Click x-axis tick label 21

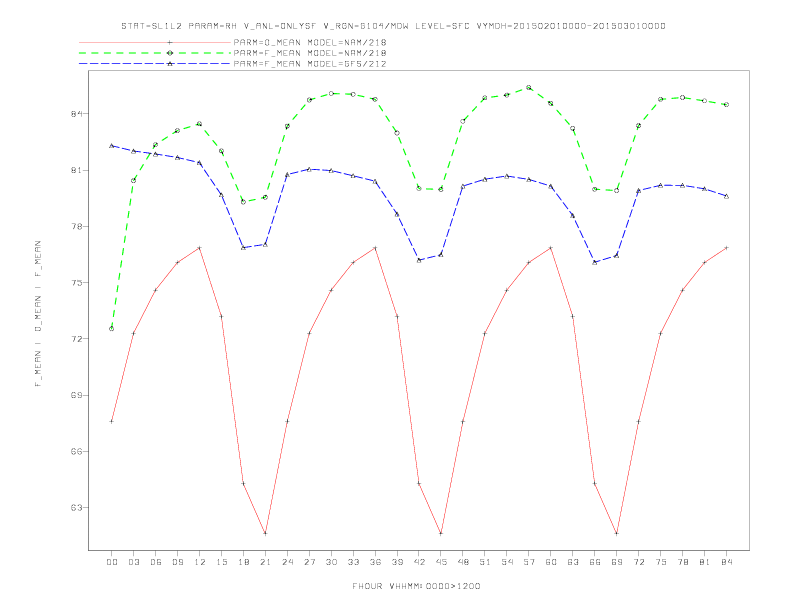click(265, 562)
